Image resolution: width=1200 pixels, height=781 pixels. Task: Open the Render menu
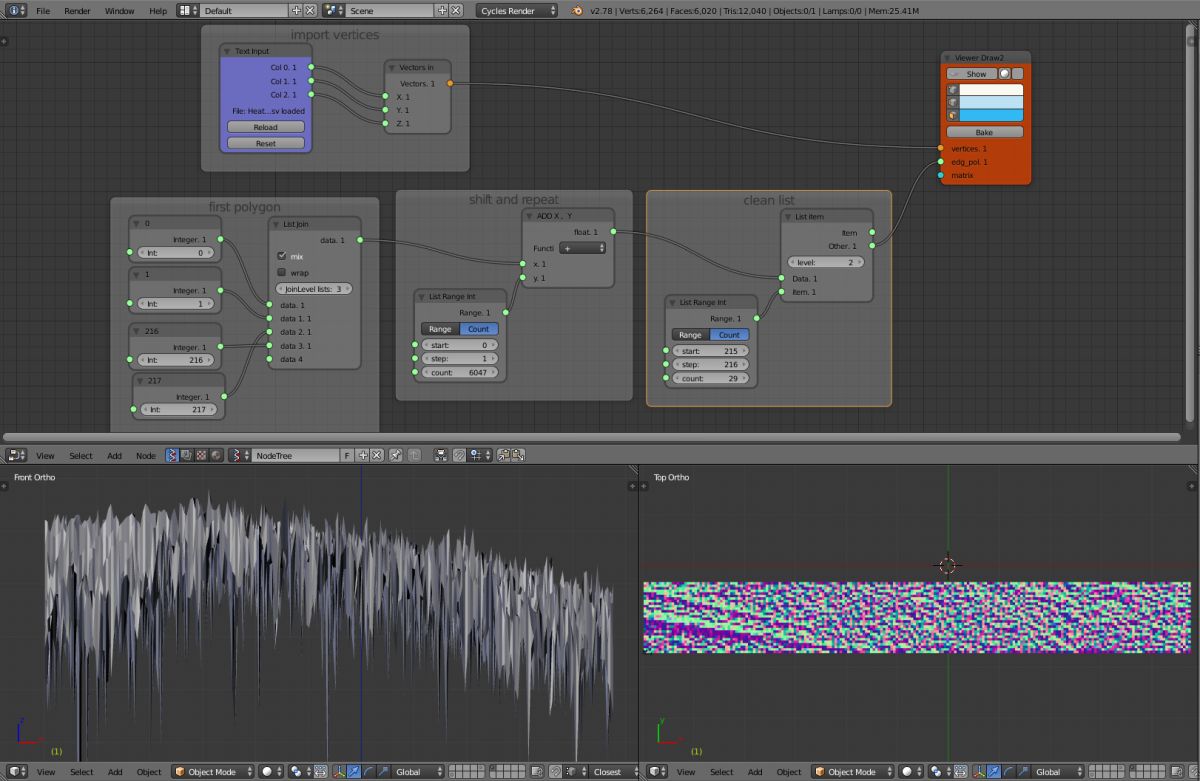[77, 10]
